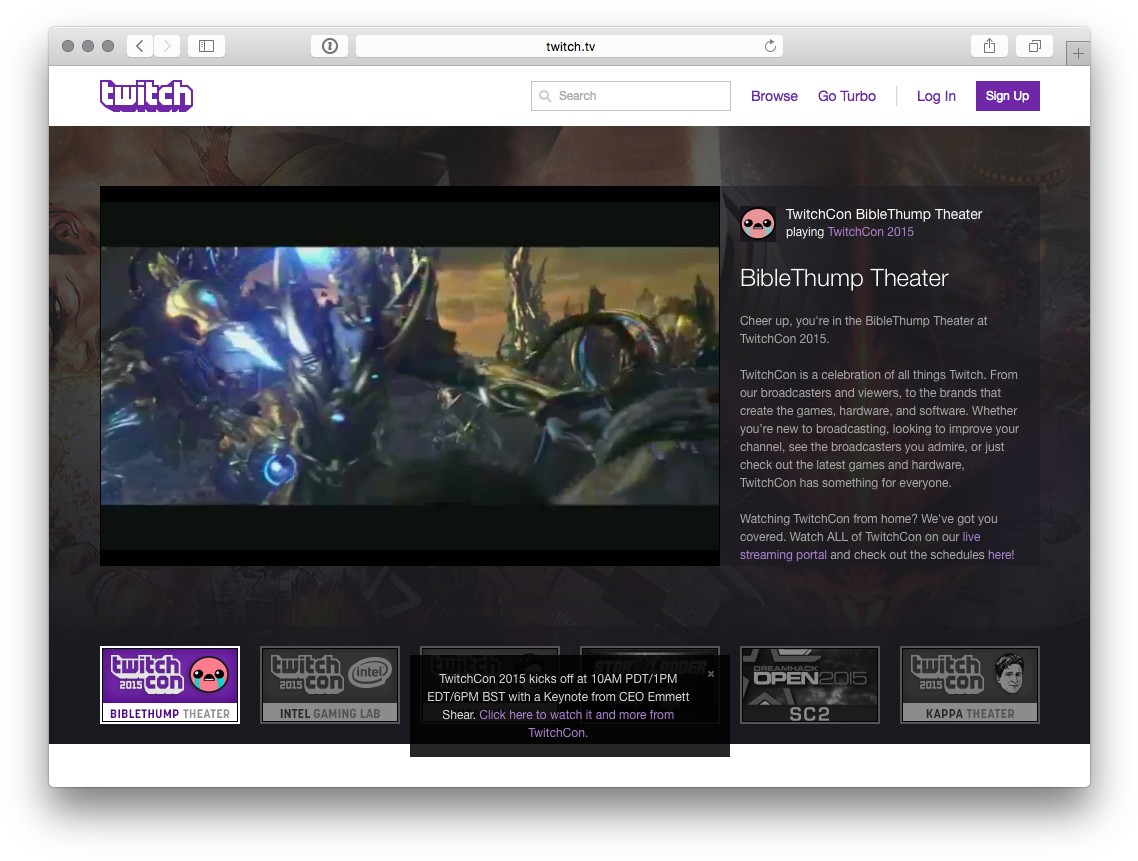Show all tabs overview icon
This screenshot has height=861, width=1138.
tap(1034, 46)
